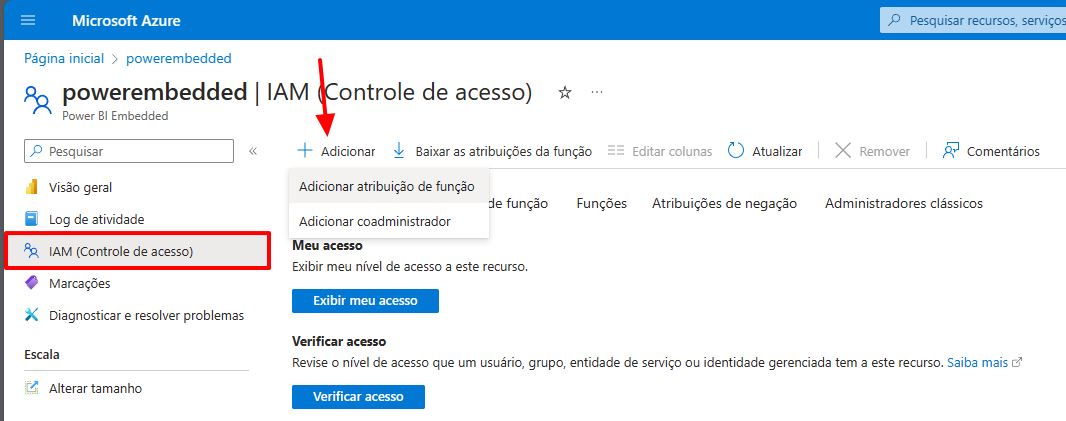
Task: Open Marcações tags in sidebar
Action: coord(79,283)
